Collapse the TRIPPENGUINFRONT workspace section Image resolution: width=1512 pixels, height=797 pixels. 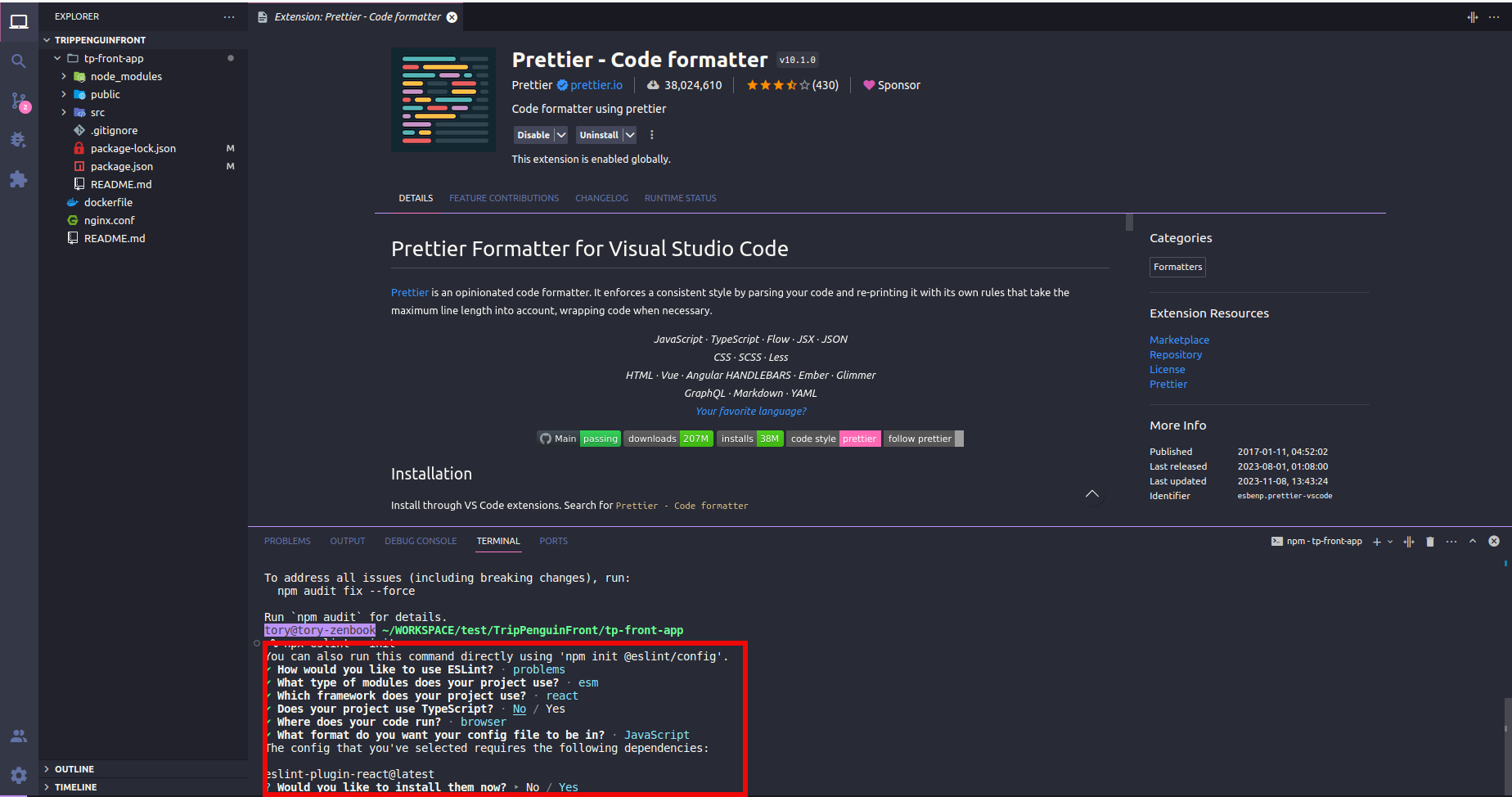pyautogui.click(x=47, y=40)
